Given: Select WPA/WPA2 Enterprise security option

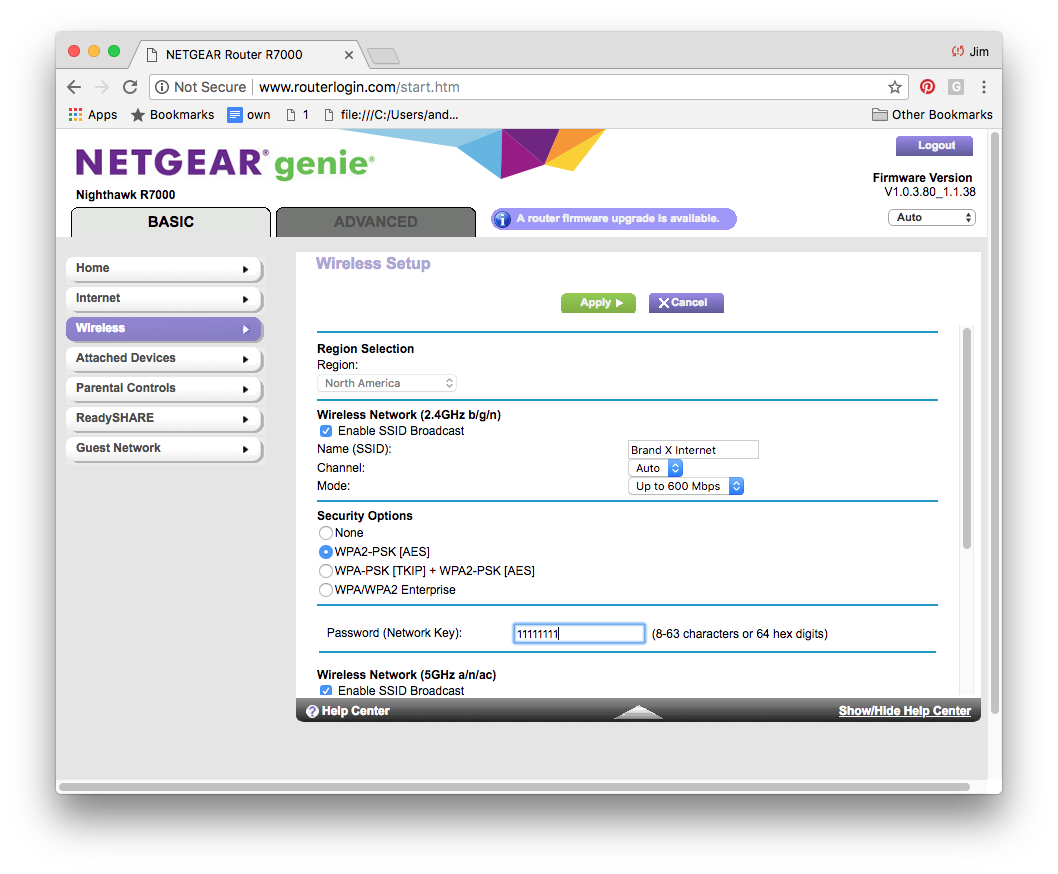Looking at the screenshot, I should tap(326, 590).
